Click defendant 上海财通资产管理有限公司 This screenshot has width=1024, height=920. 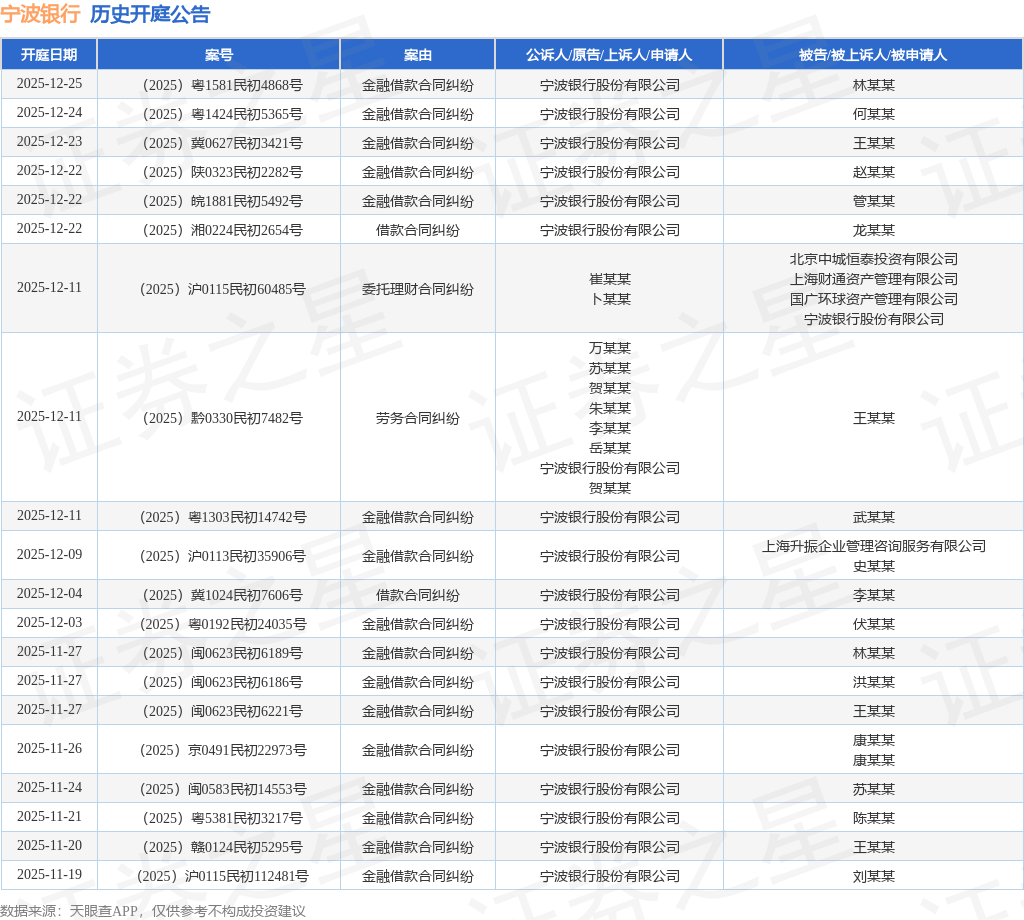(874, 279)
